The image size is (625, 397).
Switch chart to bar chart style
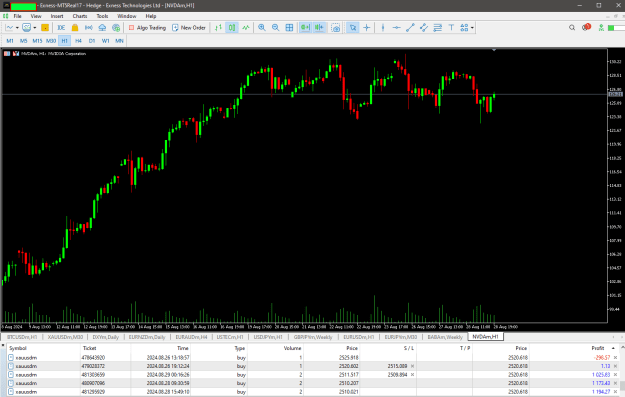tap(218, 28)
